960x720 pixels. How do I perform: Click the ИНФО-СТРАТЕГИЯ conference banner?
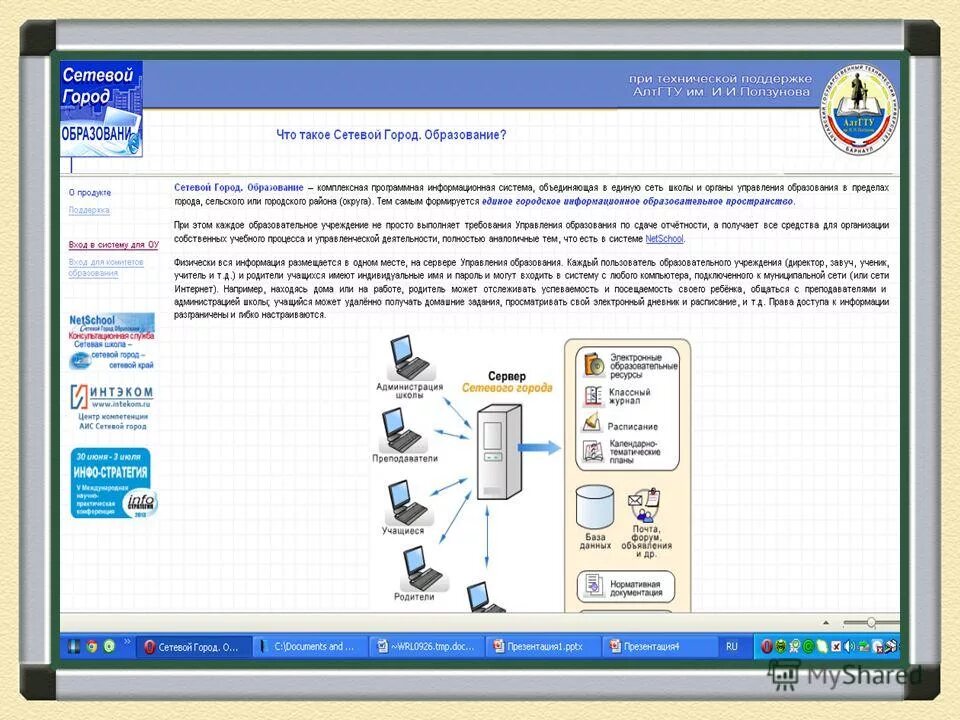click(113, 484)
